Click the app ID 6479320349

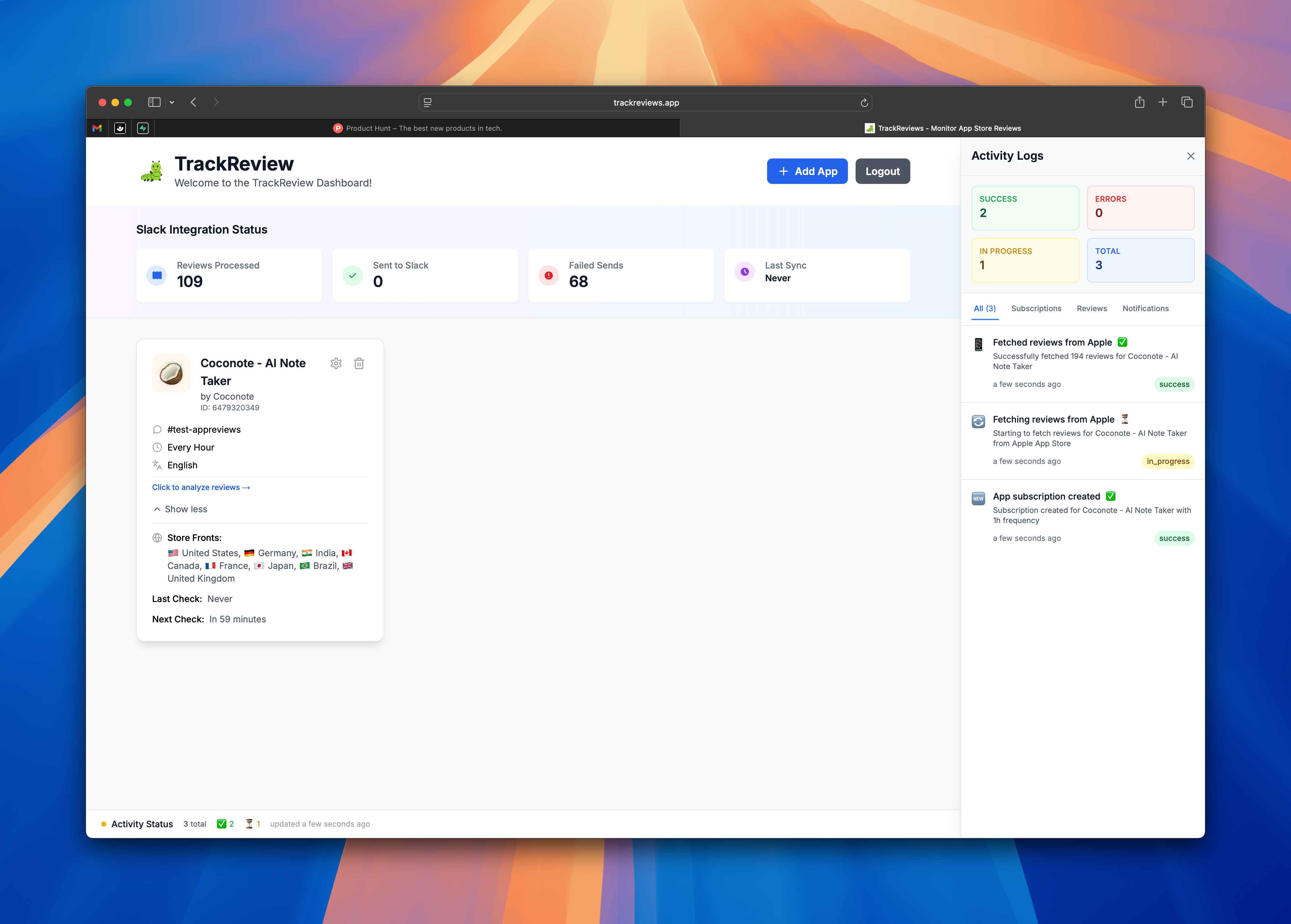coord(230,408)
